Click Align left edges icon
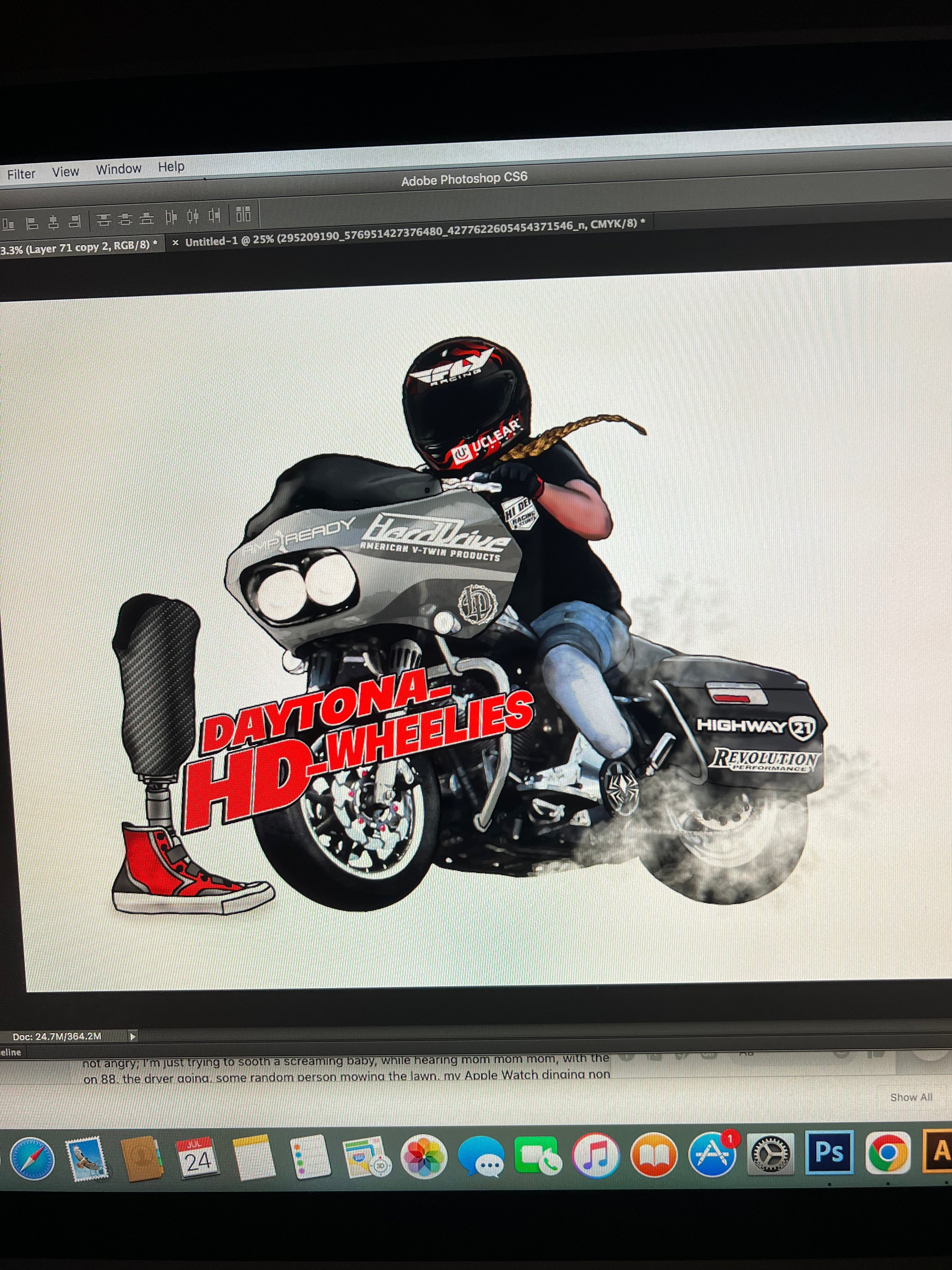 click(33, 223)
